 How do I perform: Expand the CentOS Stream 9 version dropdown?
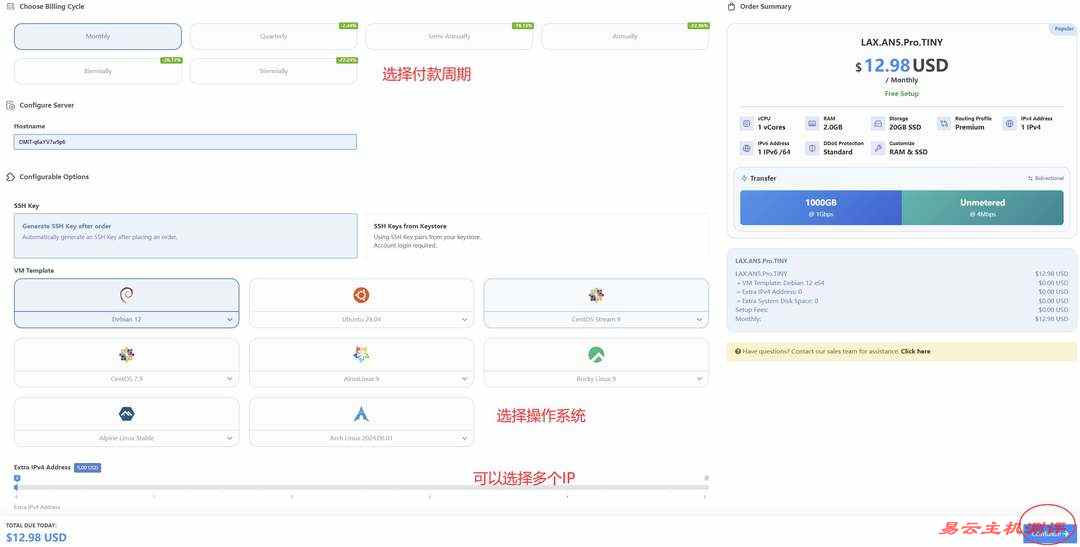596,320
